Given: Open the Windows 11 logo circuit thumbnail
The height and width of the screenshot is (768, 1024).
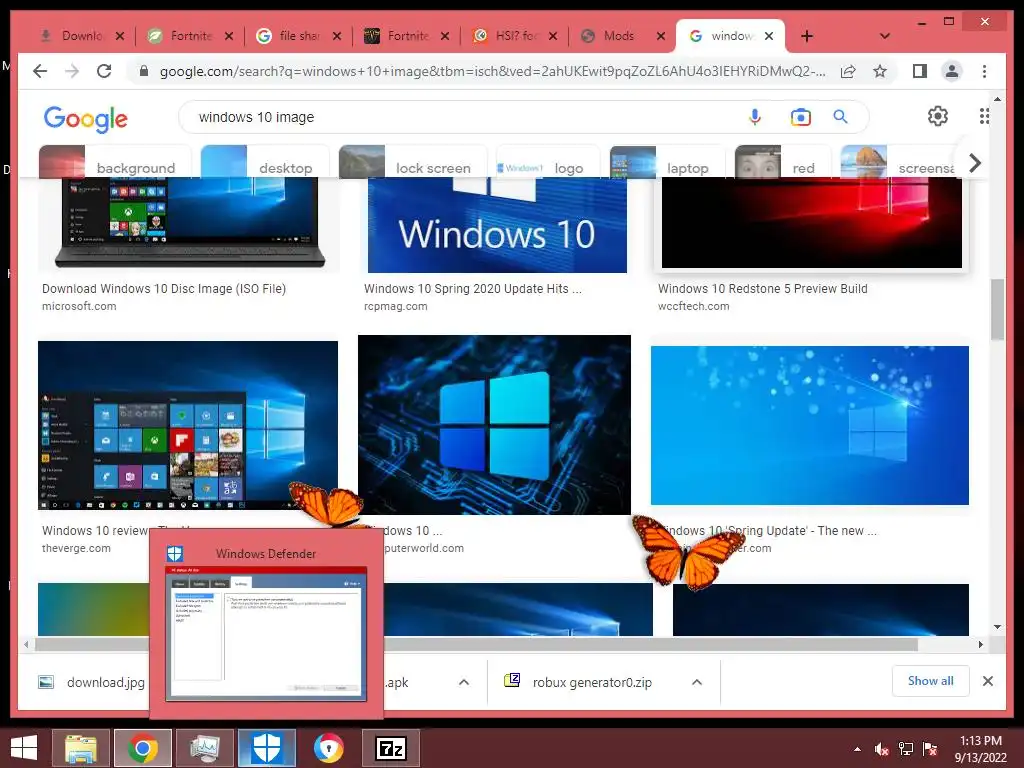Looking at the screenshot, I should [x=494, y=424].
